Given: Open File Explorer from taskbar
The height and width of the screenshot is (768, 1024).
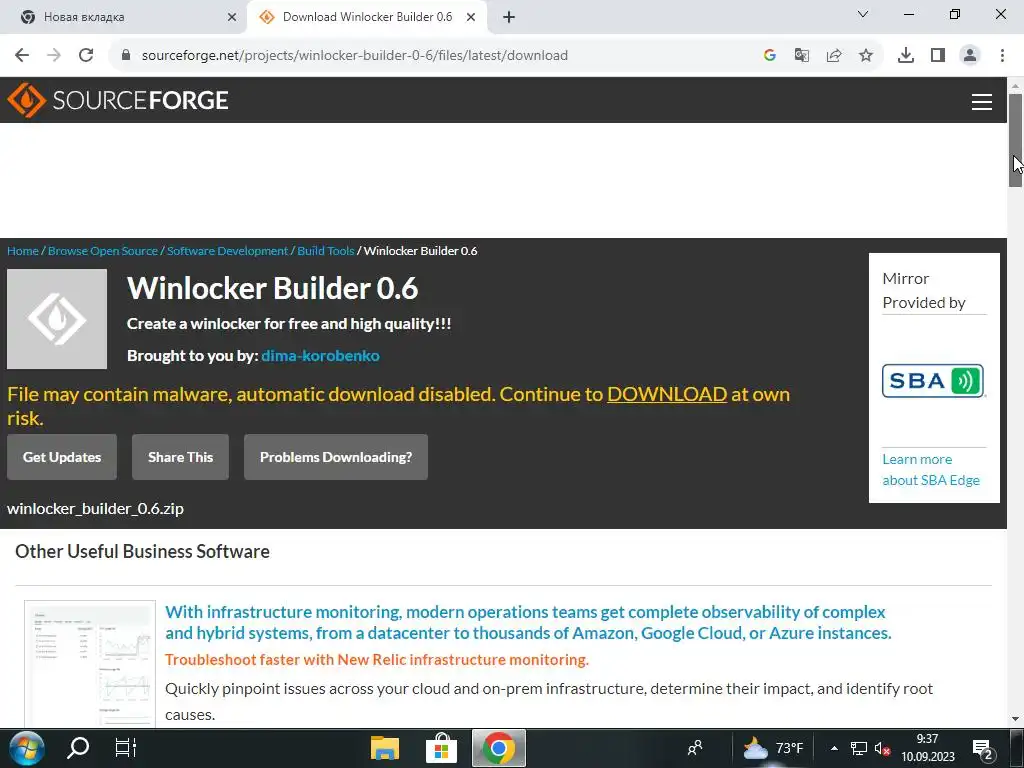Looking at the screenshot, I should pos(385,748).
